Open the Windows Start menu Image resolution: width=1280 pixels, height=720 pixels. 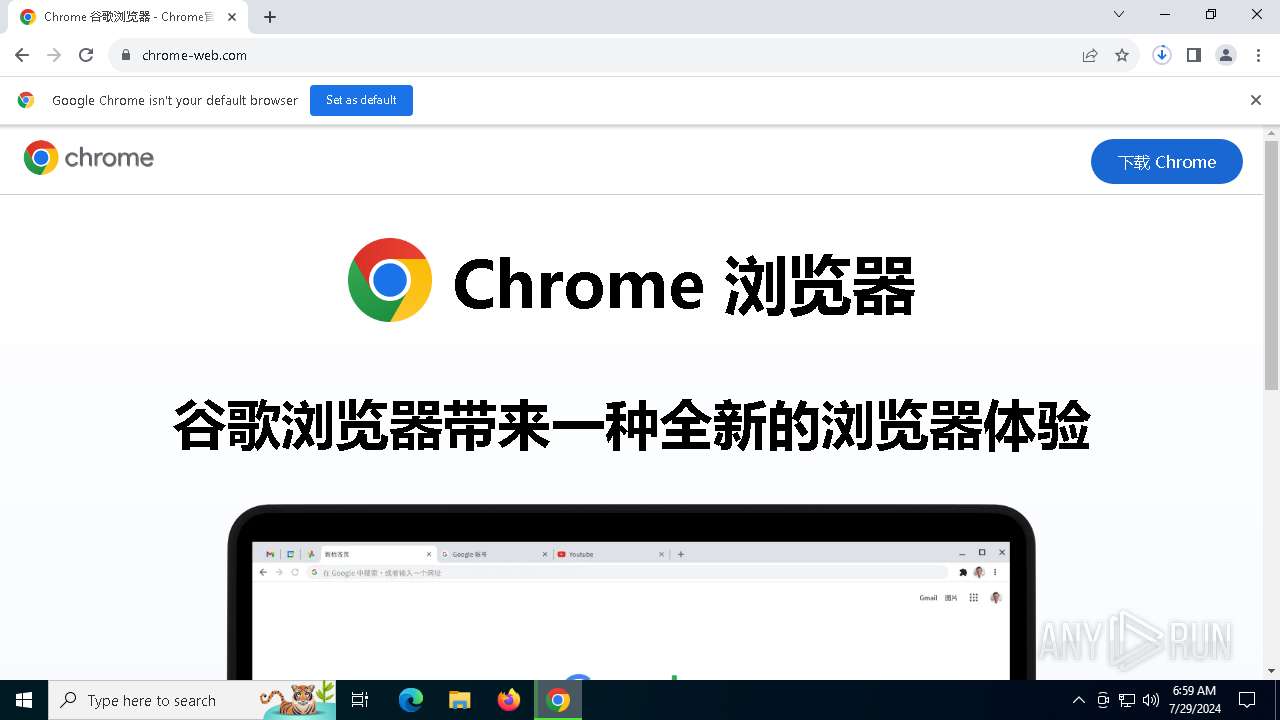[24, 700]
